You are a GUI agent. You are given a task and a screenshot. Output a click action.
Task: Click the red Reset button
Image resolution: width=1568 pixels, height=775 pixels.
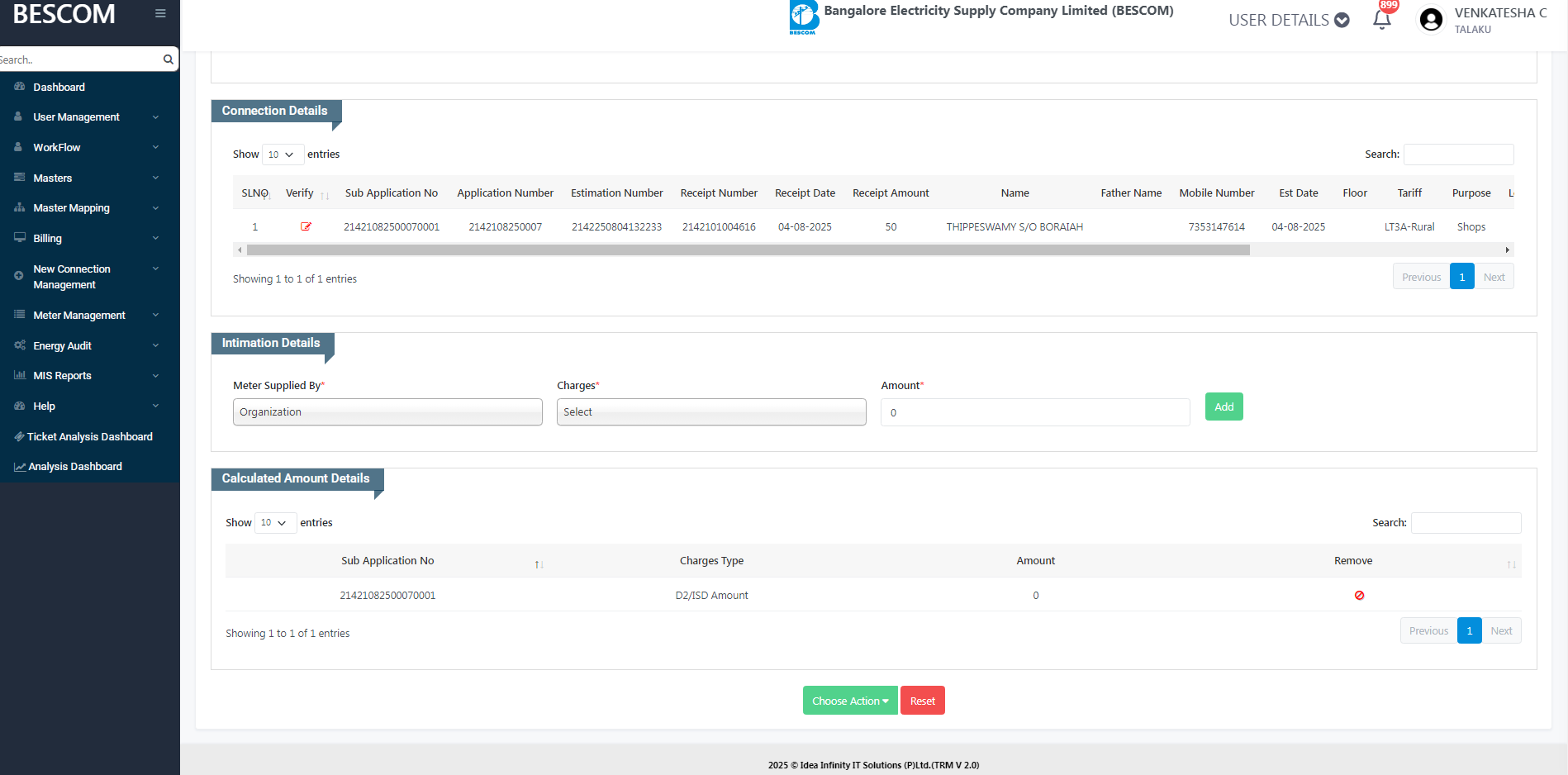click(x=922, y=701)
